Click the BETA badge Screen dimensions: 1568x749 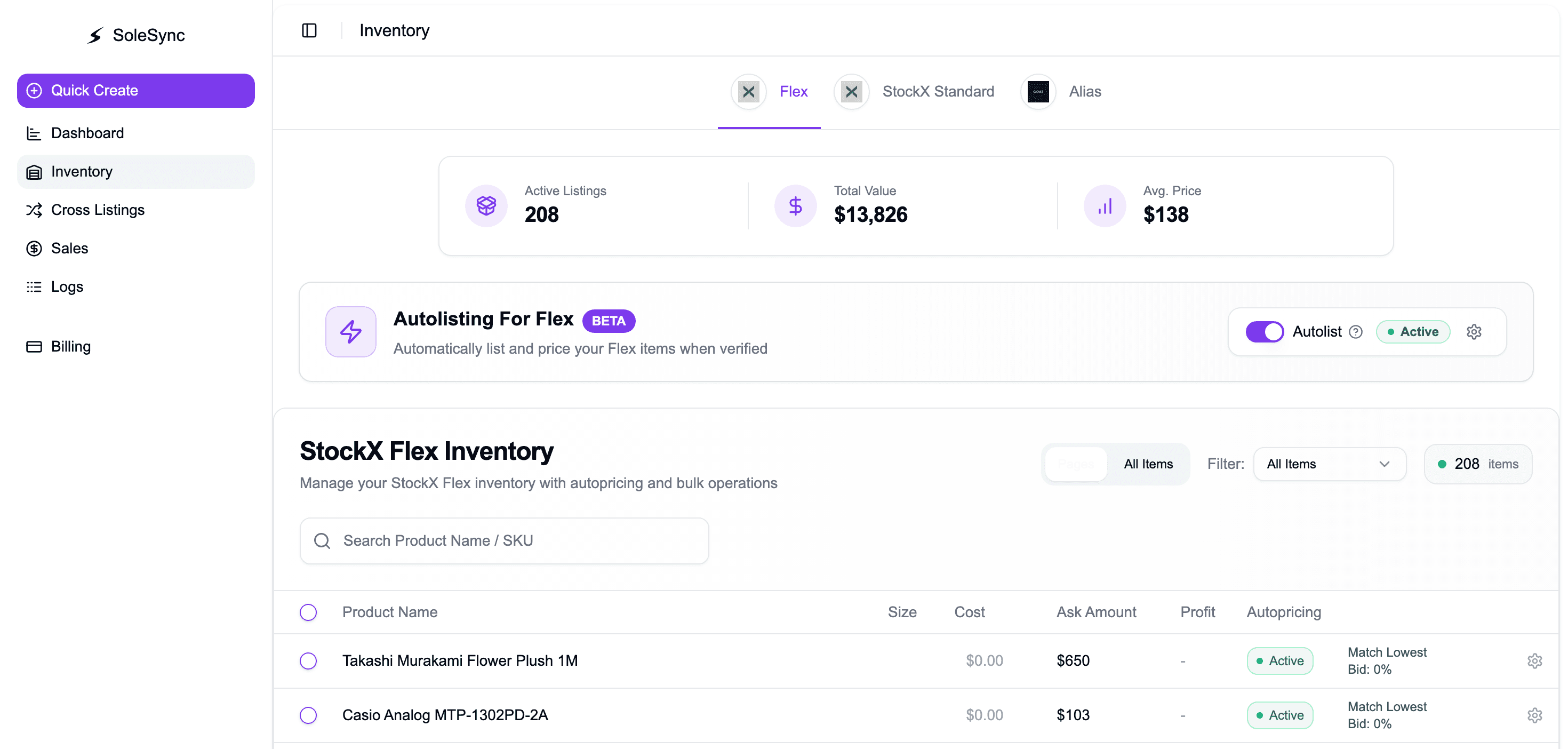608,321
